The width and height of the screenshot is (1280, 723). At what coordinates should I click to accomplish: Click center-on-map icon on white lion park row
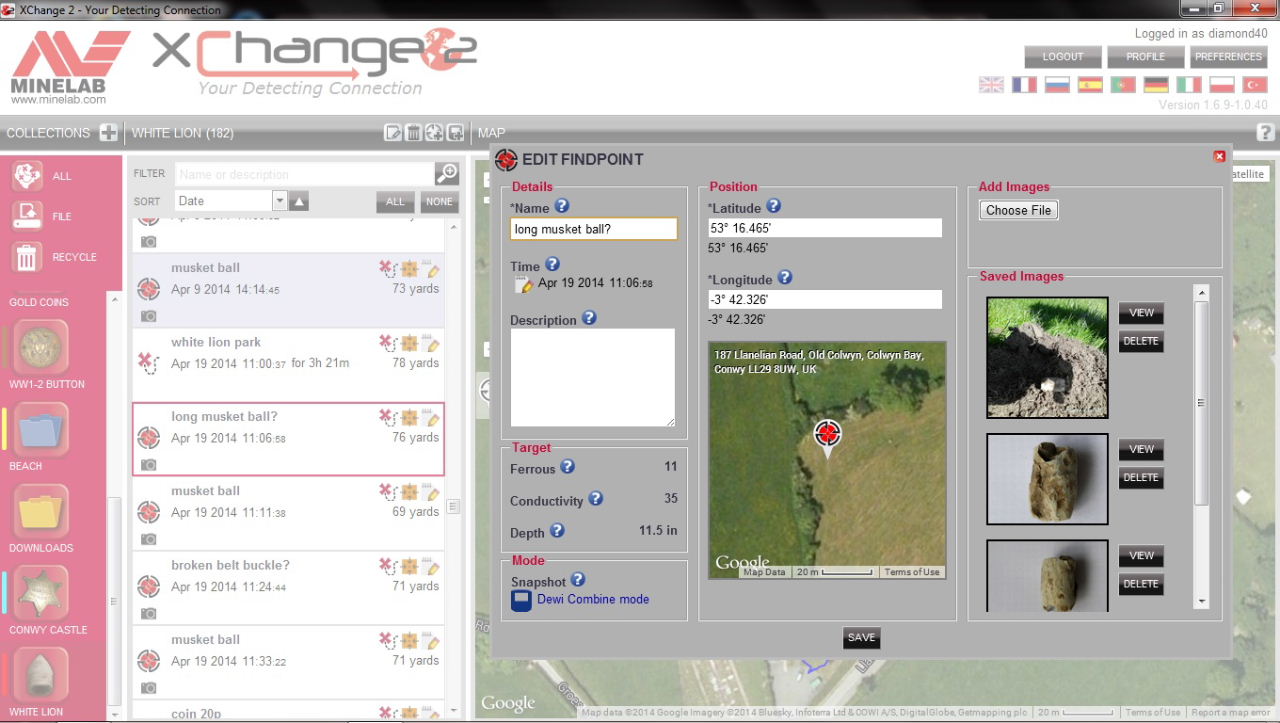[x=410, y=344]
